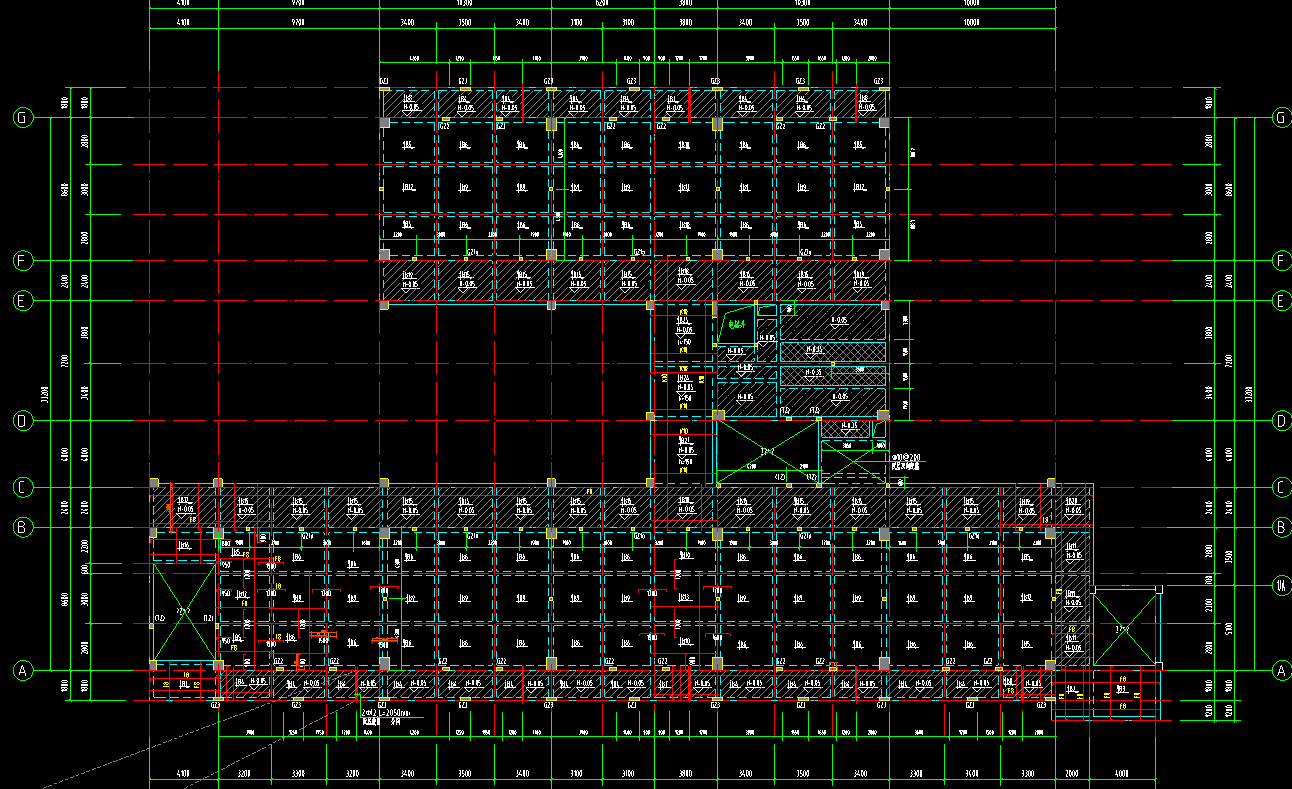Select the right axis bubble D
The image size is (1292, 789).
tap(1280, 421)
